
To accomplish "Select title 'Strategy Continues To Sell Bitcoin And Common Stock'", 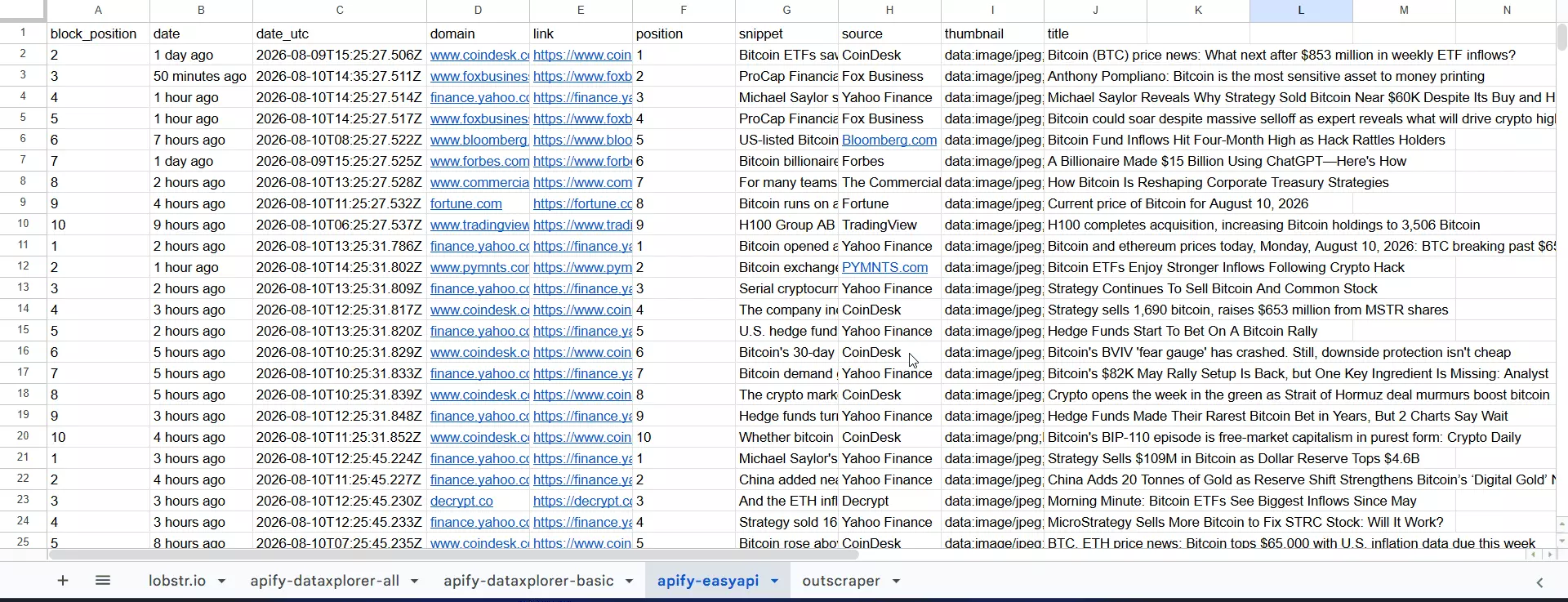I will pos(1212,288).
